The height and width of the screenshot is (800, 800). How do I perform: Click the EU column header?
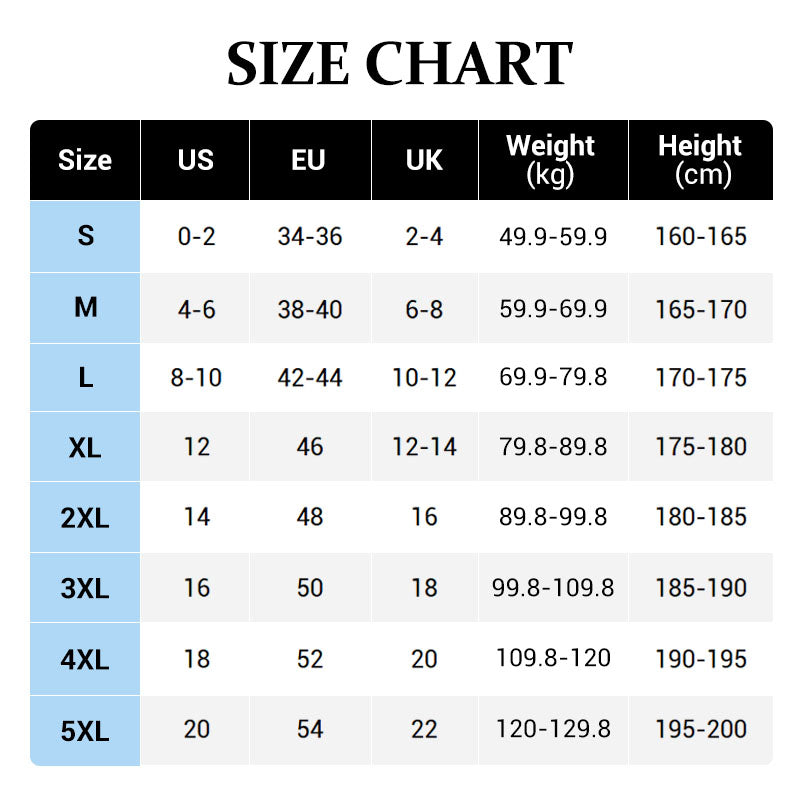tap(309, 160)
